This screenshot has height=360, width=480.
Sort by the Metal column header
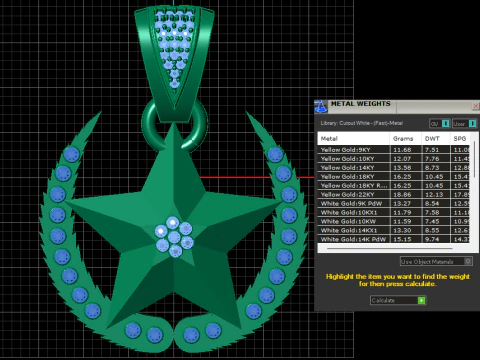pyautogui.click(x=353, y=138)
